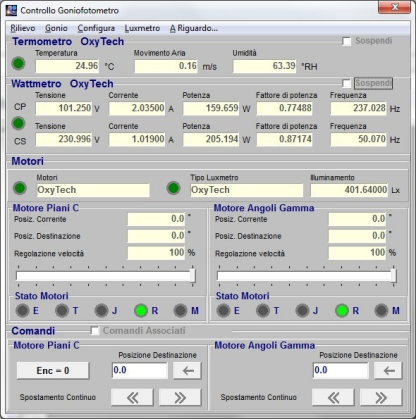Click Angoli Gamma continuous move forward arrows
This screenshot has height=420, width=416.
[x=381, y=397]
